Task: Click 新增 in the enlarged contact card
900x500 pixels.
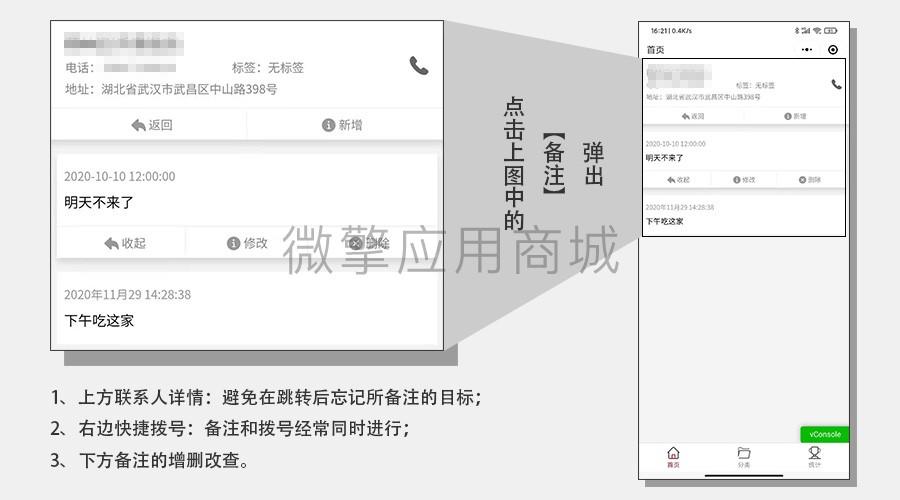Action: (x=341, y=125)
